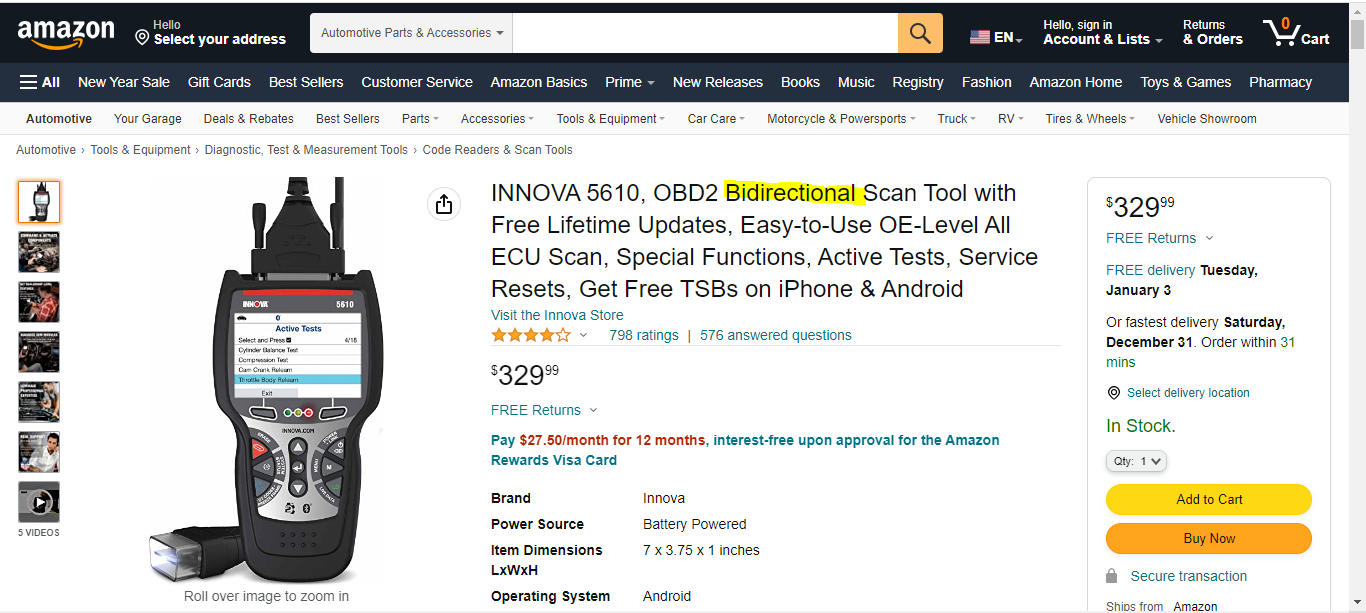The image size is (1366, 613).
Task: Open the Best Sellers nav item
Action: coord(306,82)
